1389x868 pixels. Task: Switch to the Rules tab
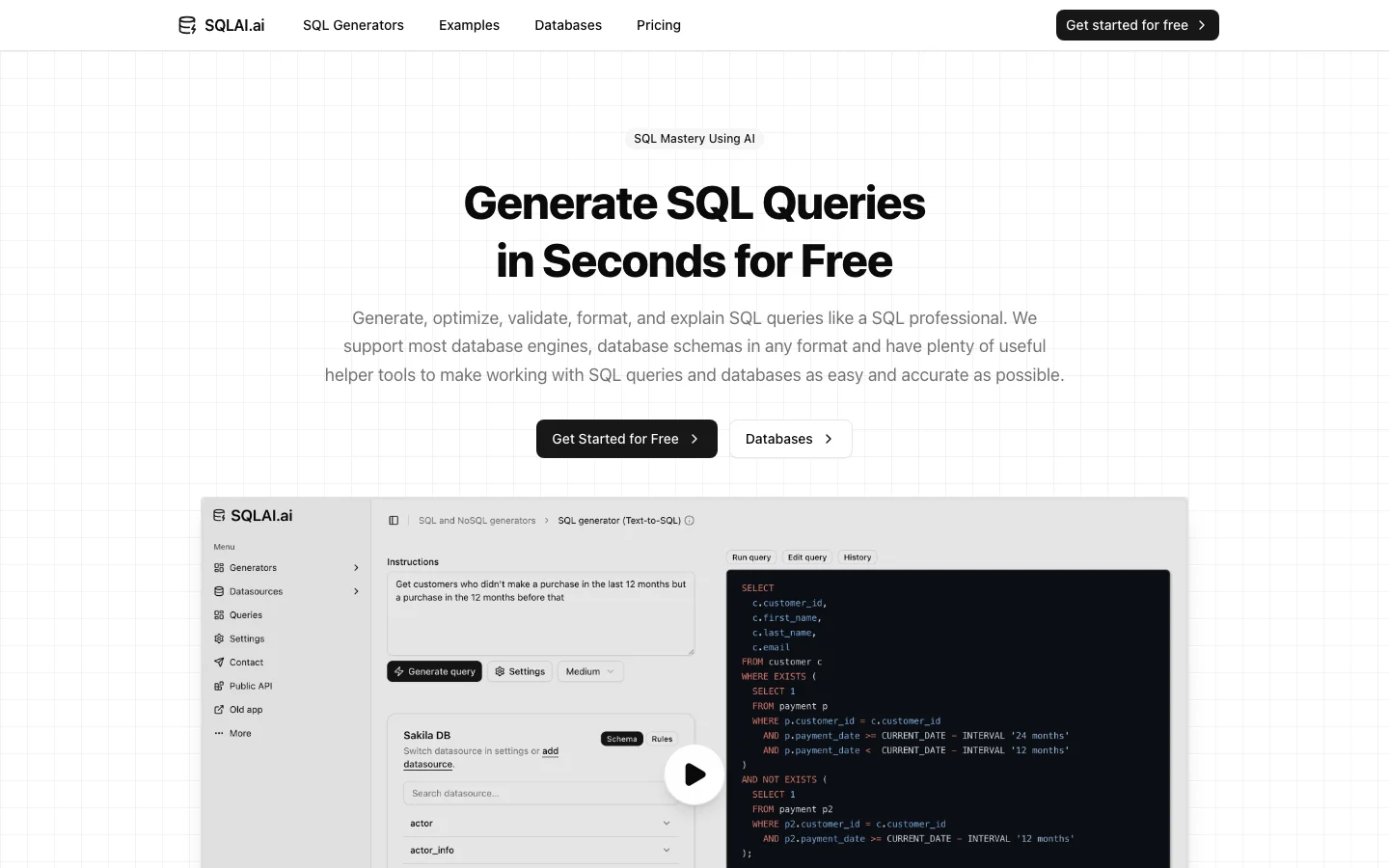(662, 739)
